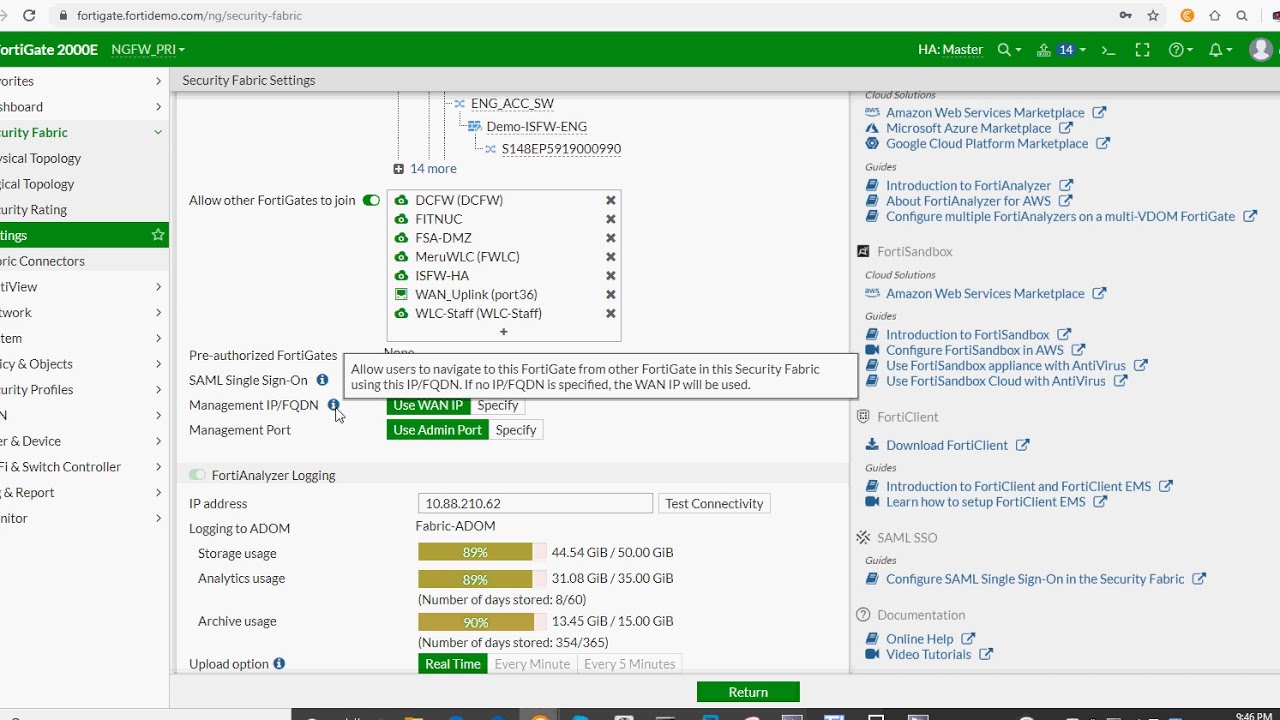Remove DCFW (DCFW) with its X icon
Screen dimensions: 1280x720
coord(611,200)
